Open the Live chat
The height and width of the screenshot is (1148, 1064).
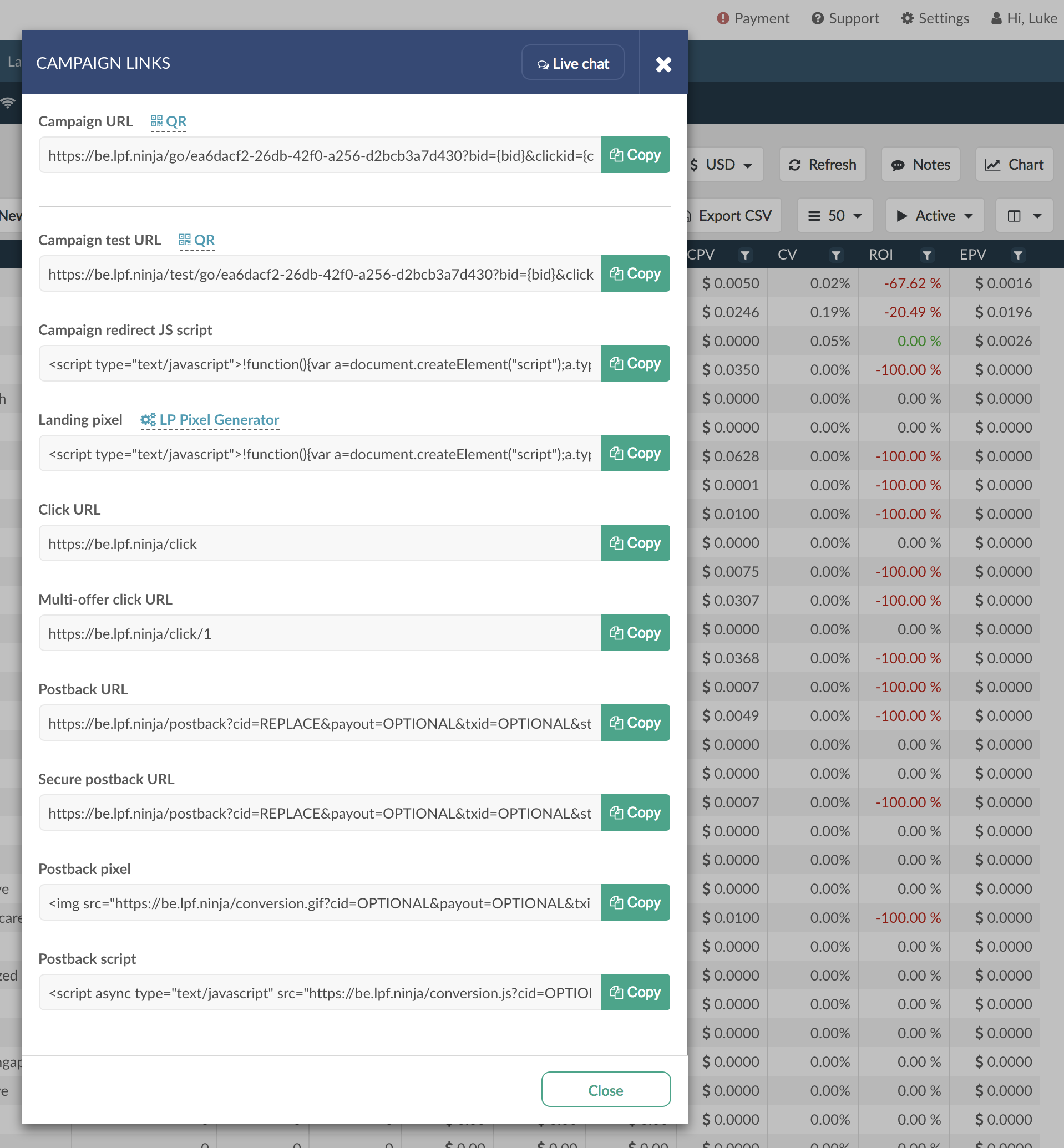[573, 63]
